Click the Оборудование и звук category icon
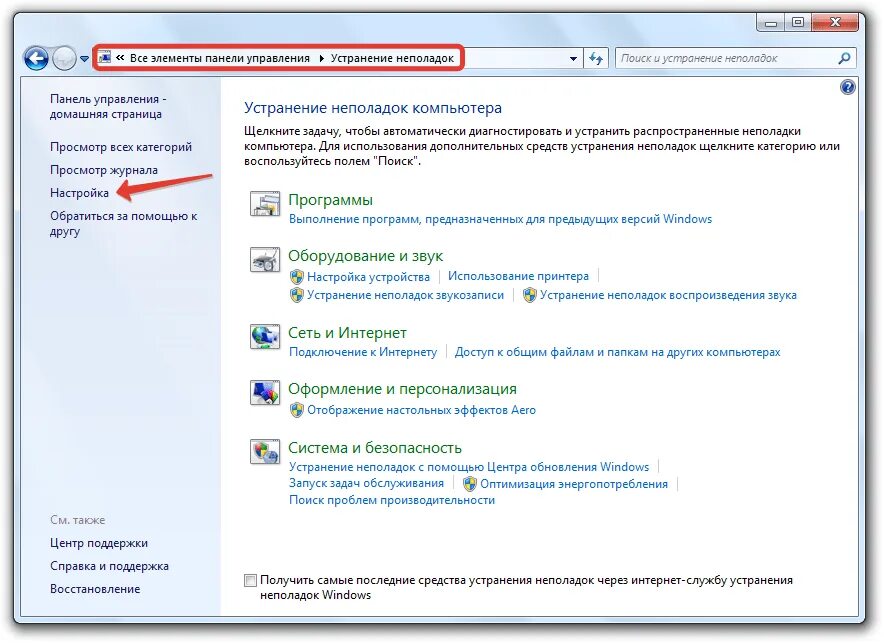This screenshot has width=884, height=643. coord(265,260)
